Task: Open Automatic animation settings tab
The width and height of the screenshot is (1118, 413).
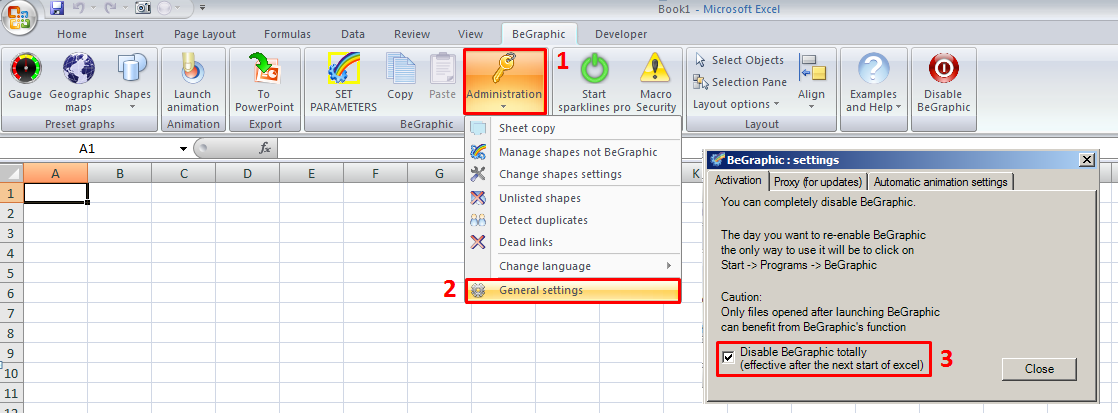Action: tap(940, 181)
